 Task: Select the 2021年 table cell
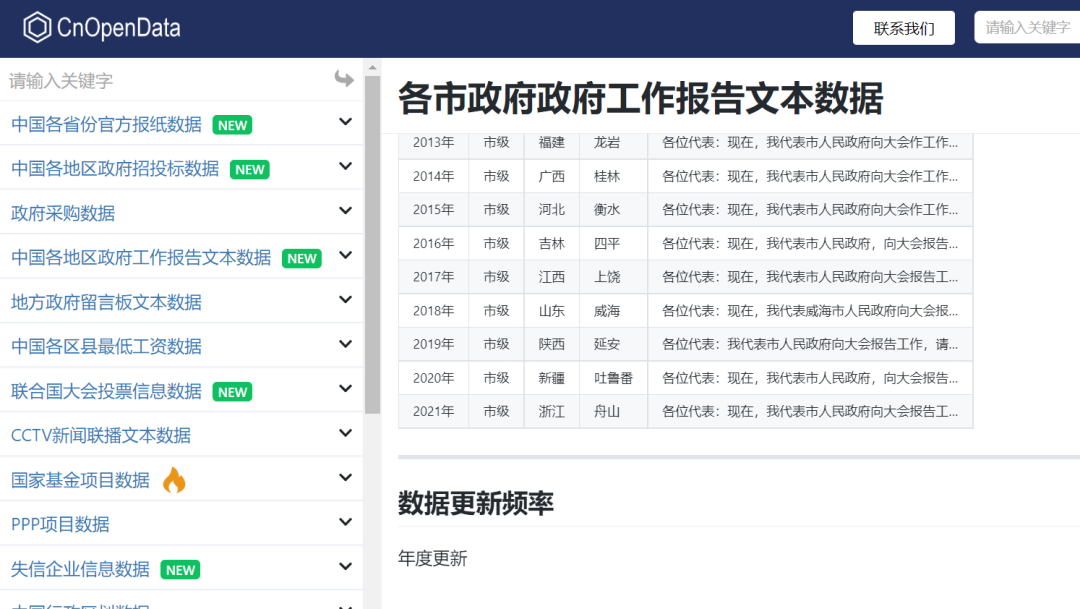click(433, 411)
